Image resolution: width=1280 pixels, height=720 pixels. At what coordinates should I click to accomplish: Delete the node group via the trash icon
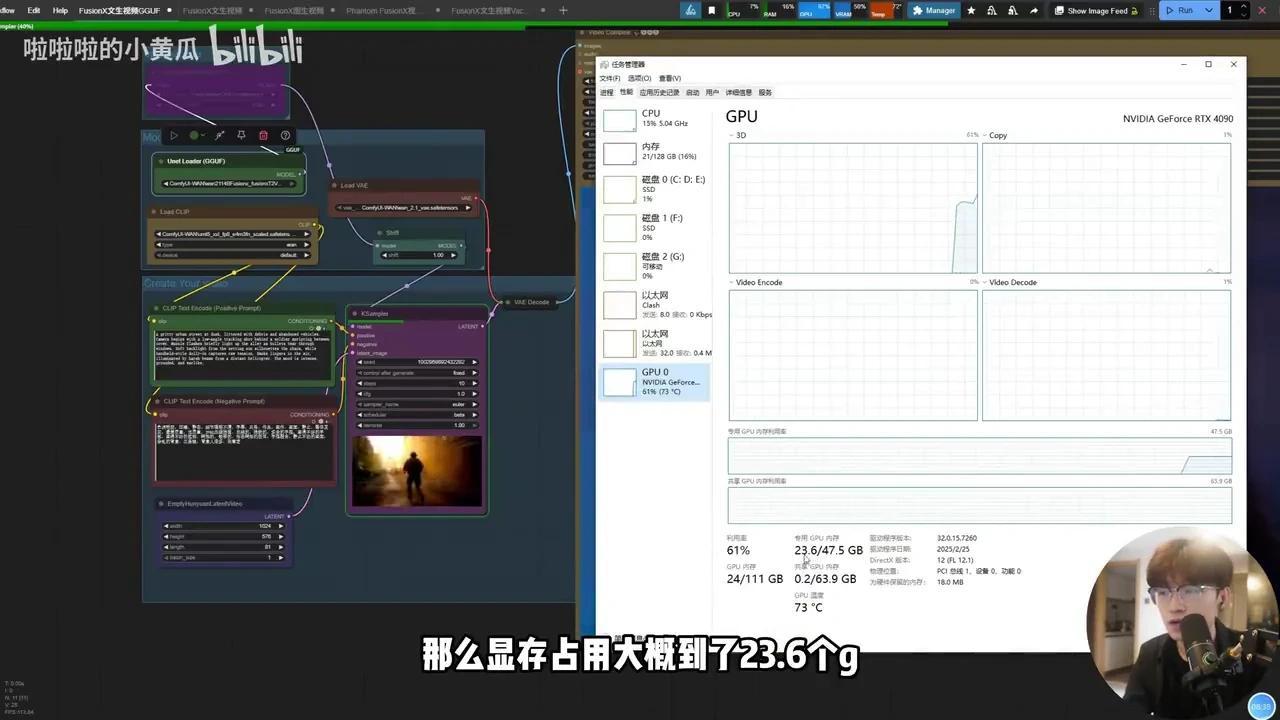263,136
